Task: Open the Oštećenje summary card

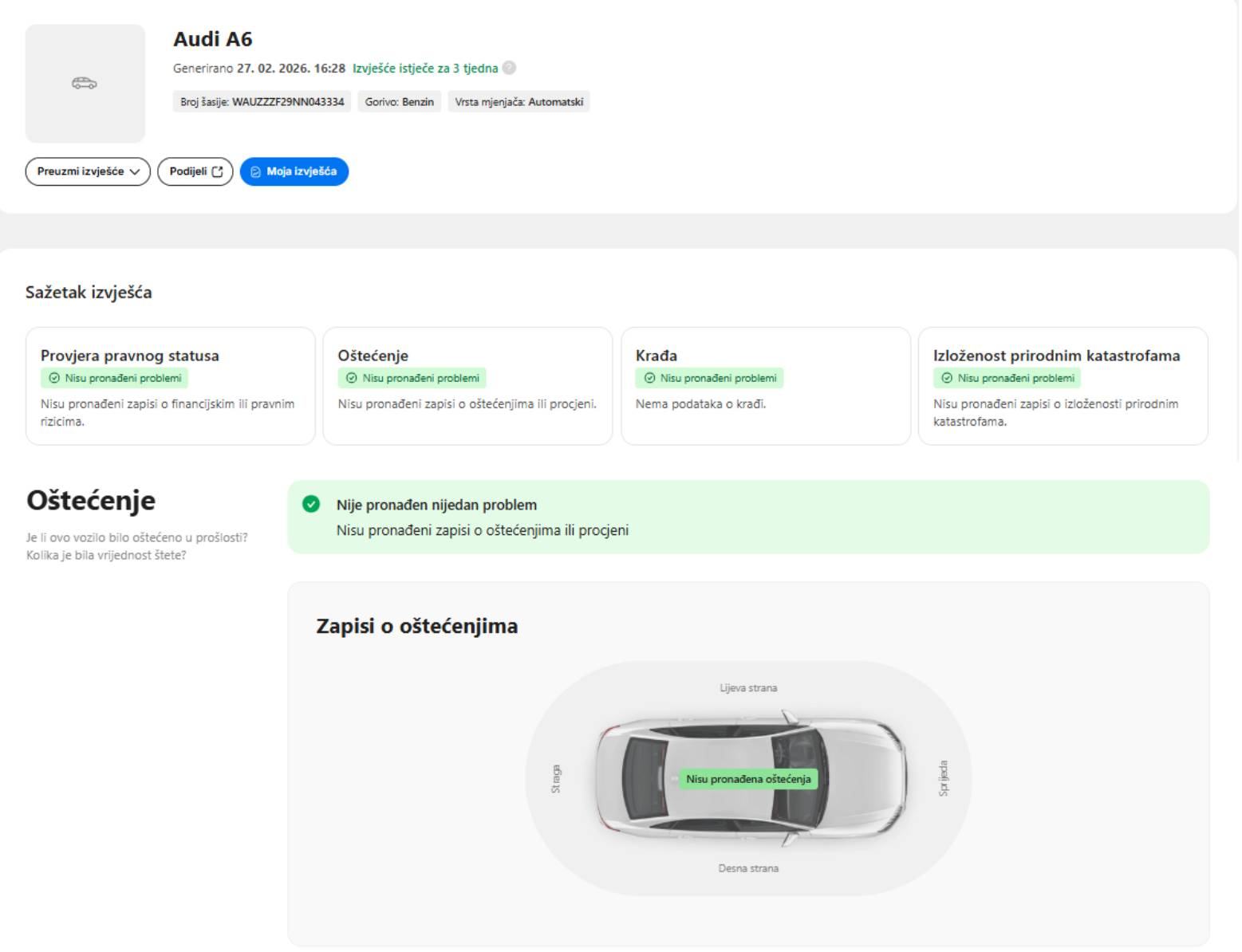Action: coord(467,386)
